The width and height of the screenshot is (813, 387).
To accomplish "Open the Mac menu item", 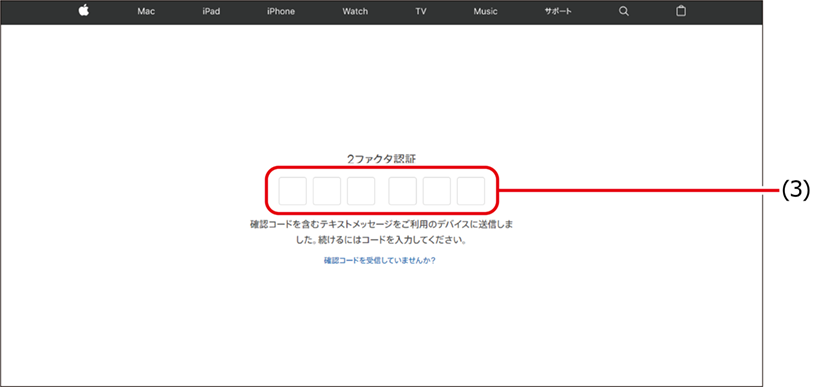I will click(x=146, y=11).
